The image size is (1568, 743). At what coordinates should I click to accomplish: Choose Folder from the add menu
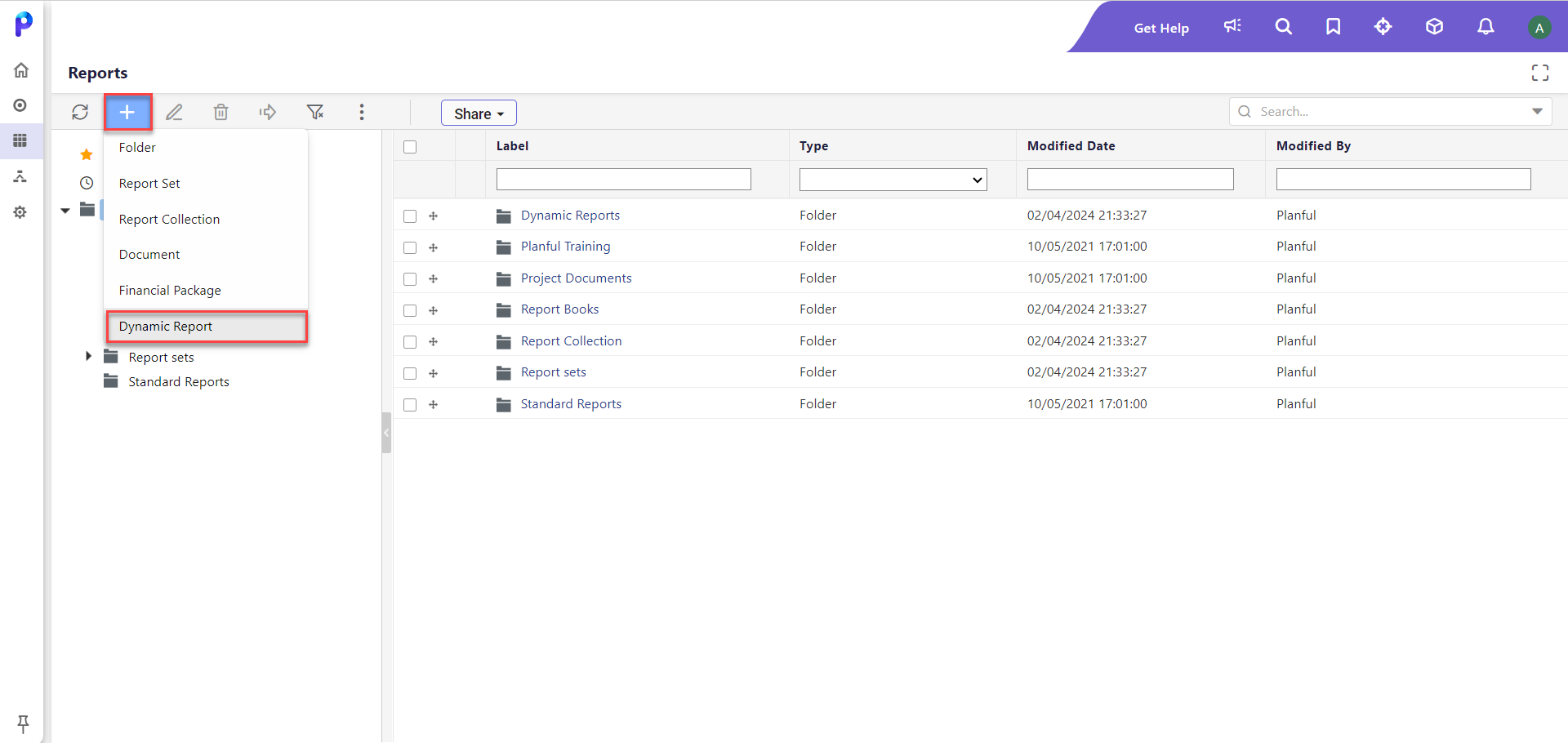point(206,148)
